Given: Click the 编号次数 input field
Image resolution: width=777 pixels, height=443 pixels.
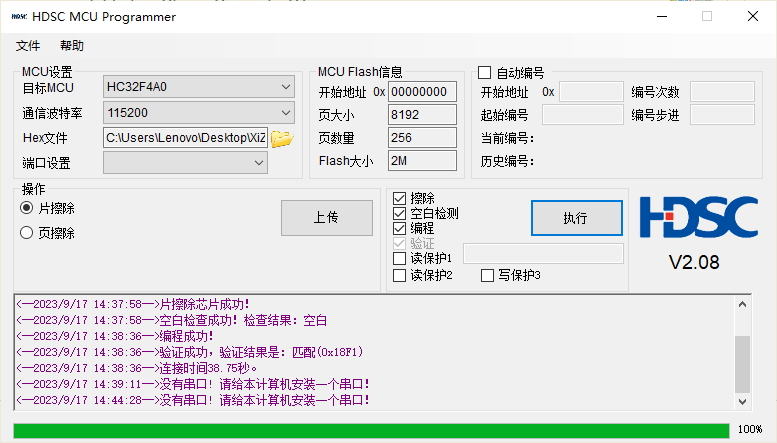Looking at the screenshot, I should point(722,92).
